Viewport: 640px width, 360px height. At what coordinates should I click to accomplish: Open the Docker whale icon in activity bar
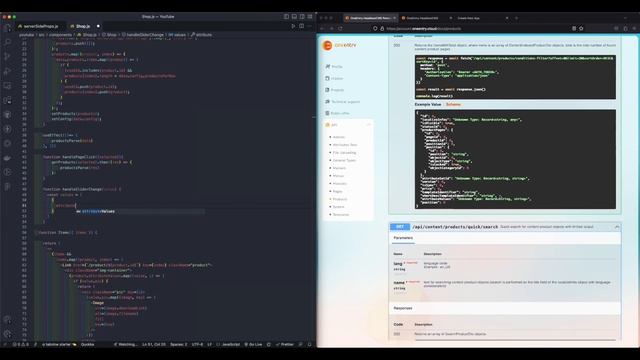[7, 158]
